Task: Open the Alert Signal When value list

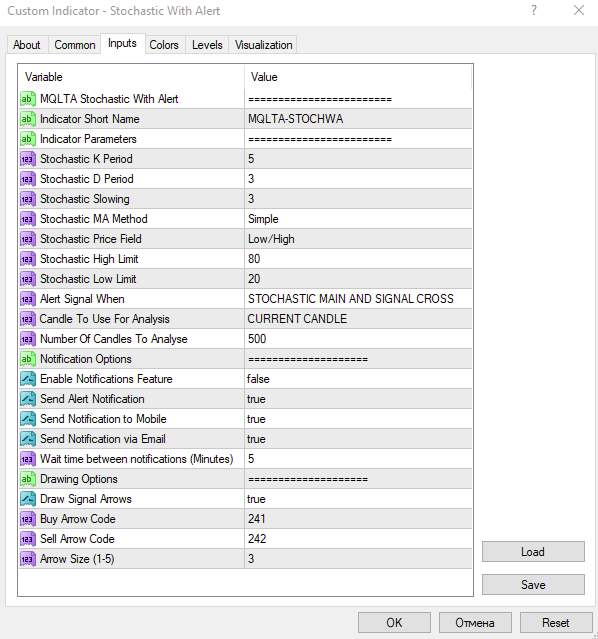Action: click(358, 299)
